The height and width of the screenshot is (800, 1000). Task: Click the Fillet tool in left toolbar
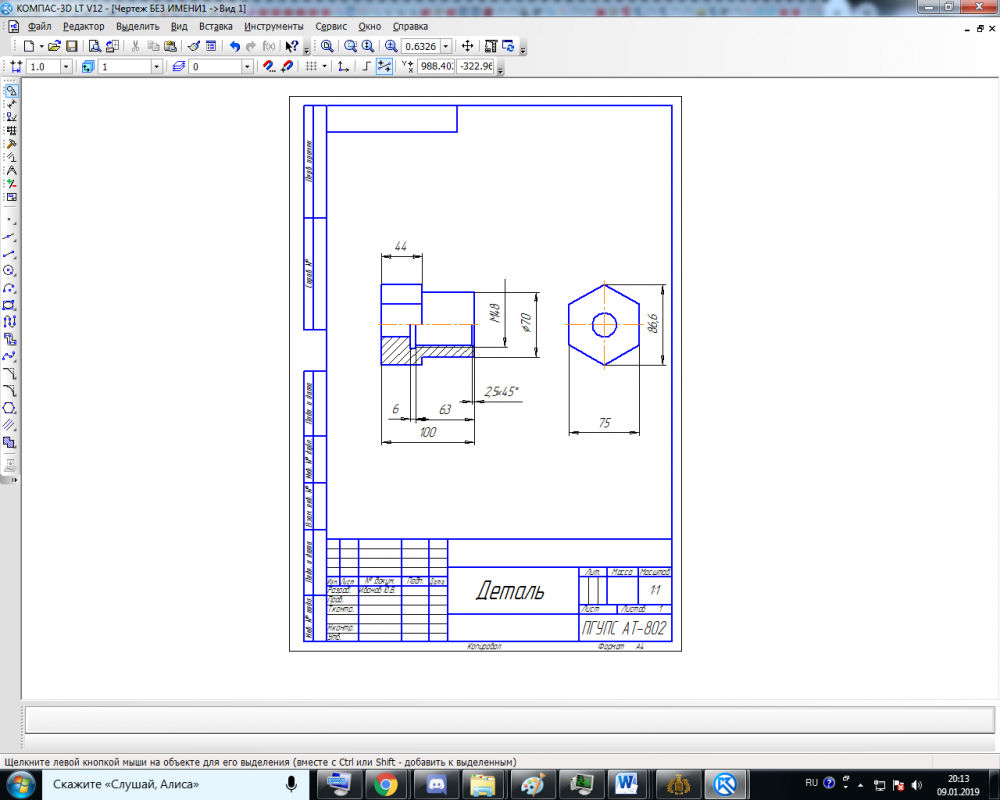pyautogui.click(x=9, y=390)
